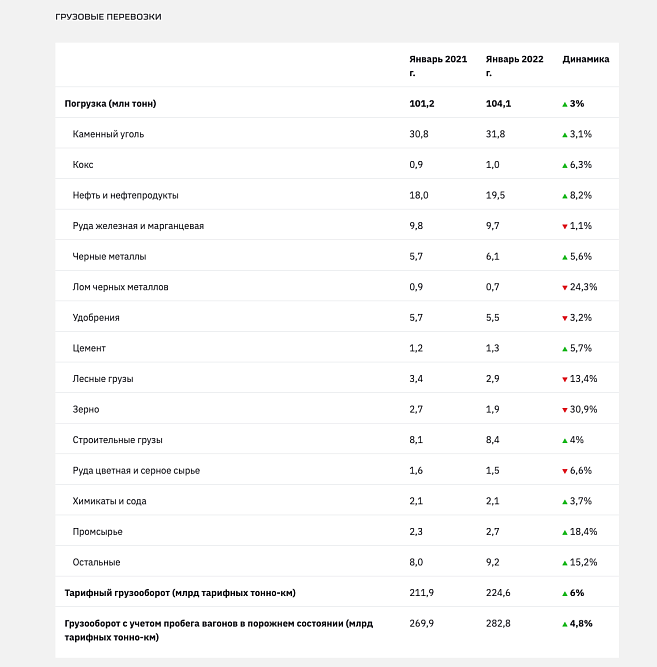The height and width of the screenshot is (667, 657).
Task: Click the Нефть и нефтепродукты row label
Action: (x=125, y=196)
